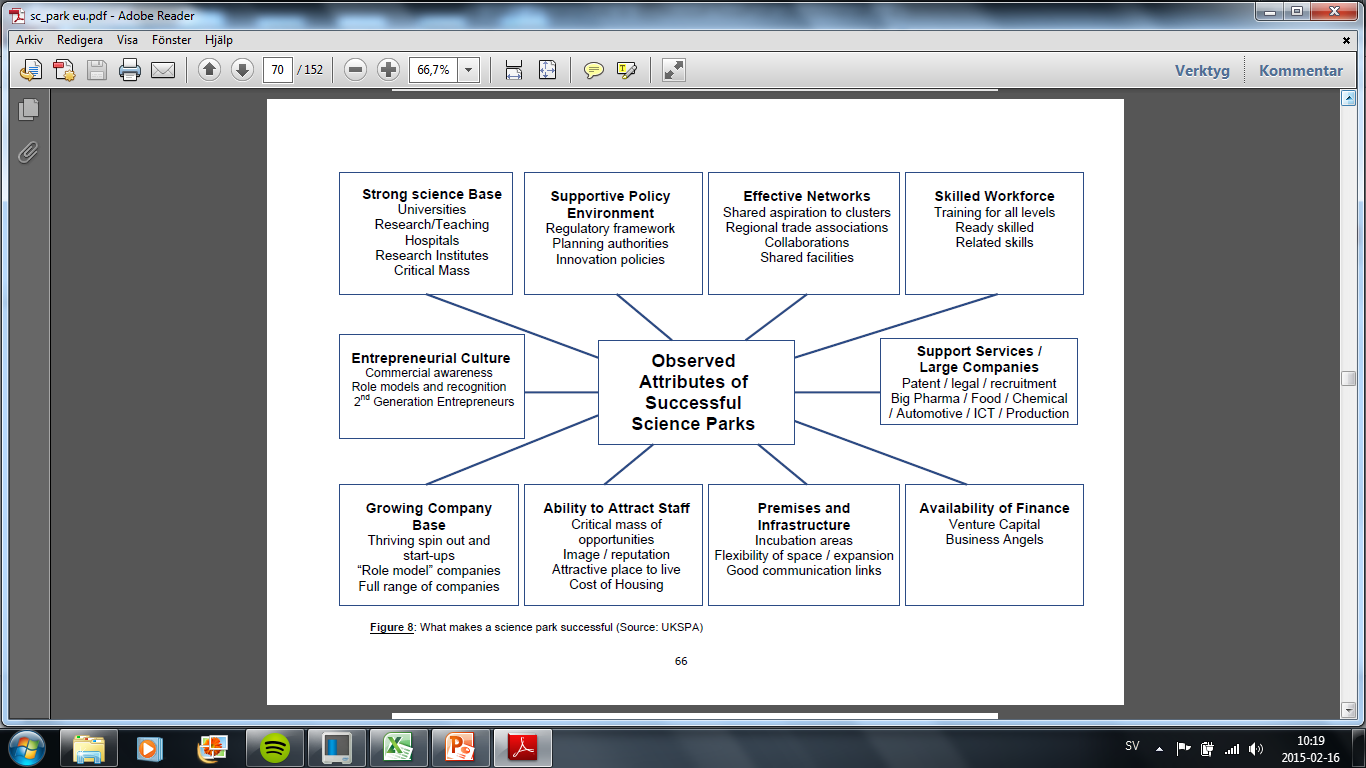Open the Hjälp menu
The width and height of the screenshot is (1366, 768).
(218, 40)
